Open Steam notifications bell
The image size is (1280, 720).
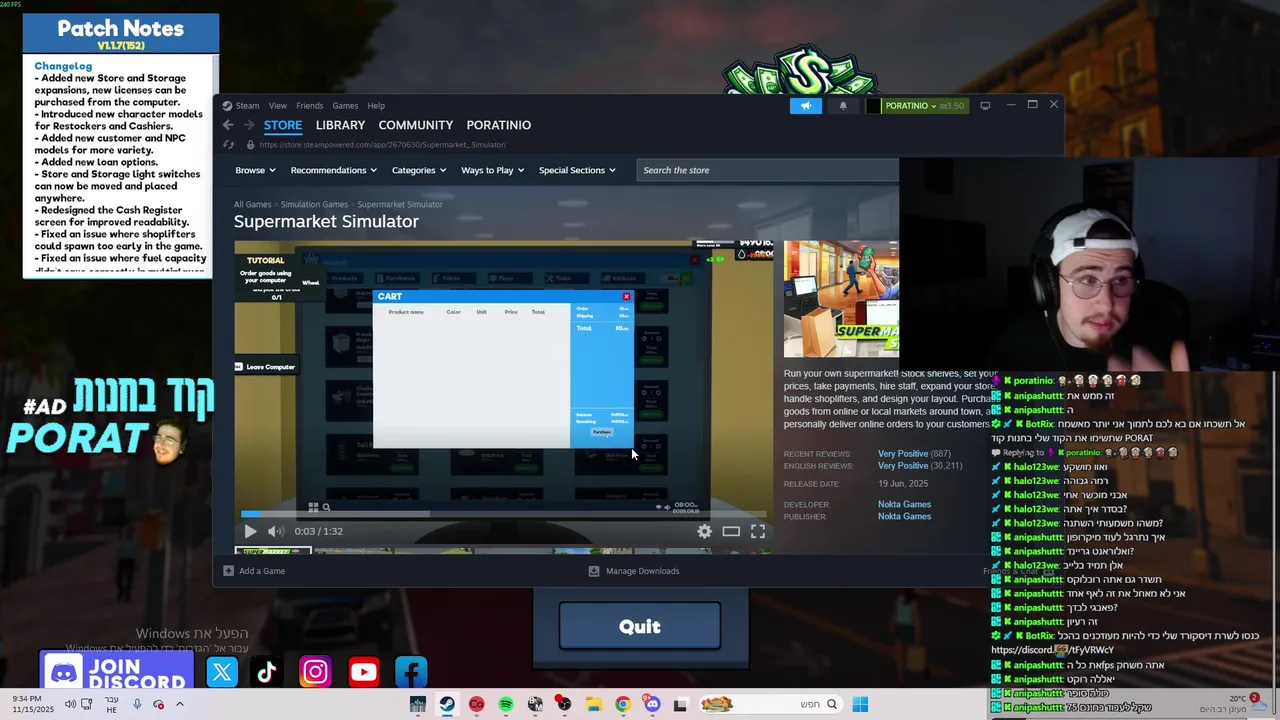(x=843, y=106)
